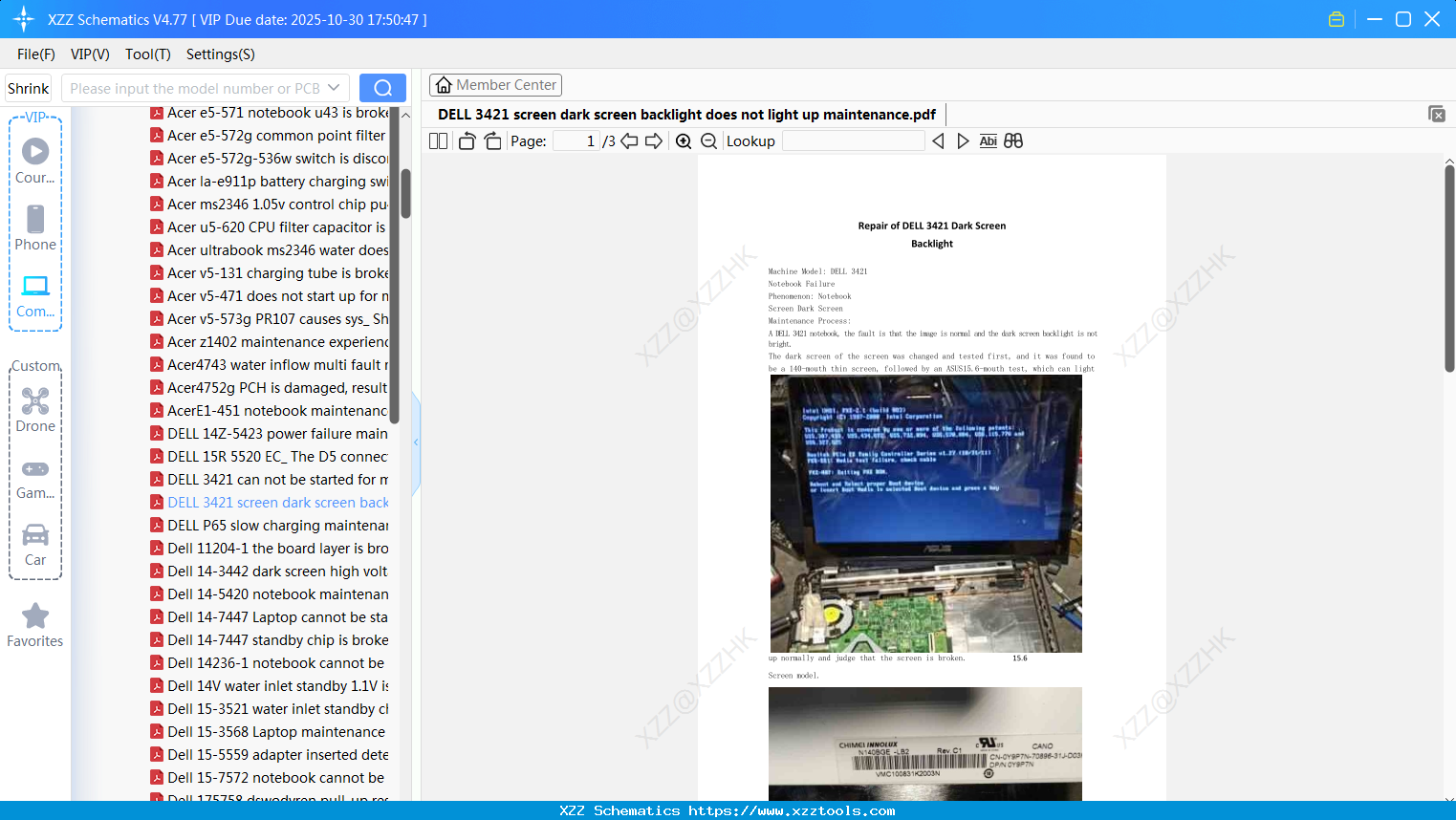Open 'Dell 14V water inlet standby 1.1V' file
The height and width of the screenshot is (820, 1456).
270,686
